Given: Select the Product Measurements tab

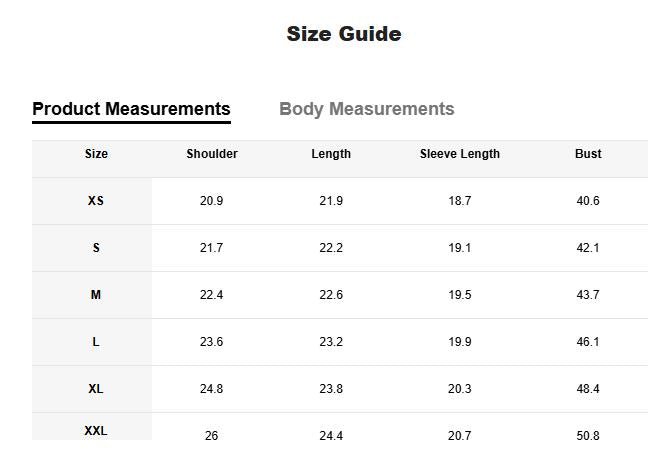Looking at the screenshot, I should 131,109.
